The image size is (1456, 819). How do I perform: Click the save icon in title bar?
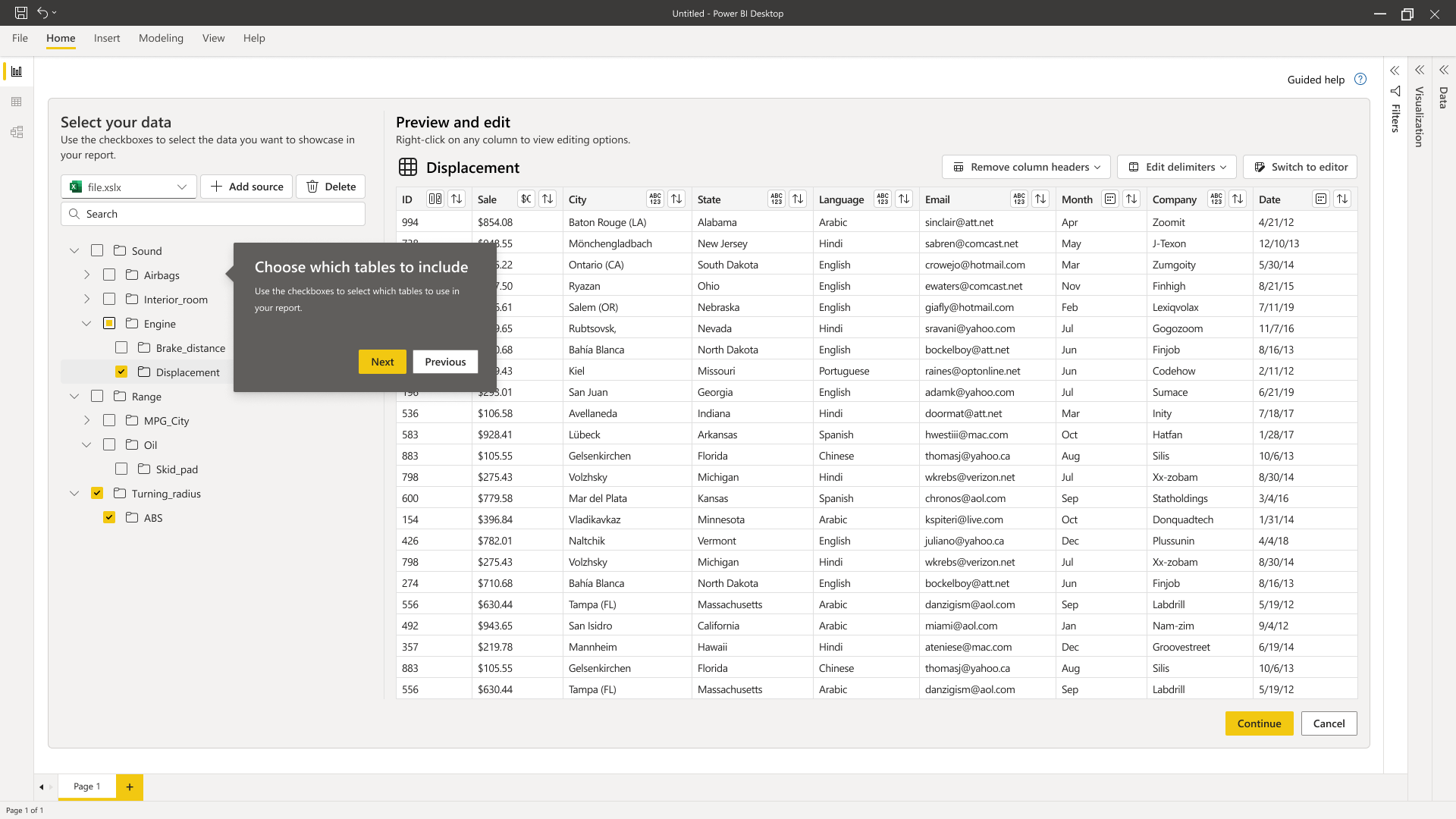click(x=20, y=13)
